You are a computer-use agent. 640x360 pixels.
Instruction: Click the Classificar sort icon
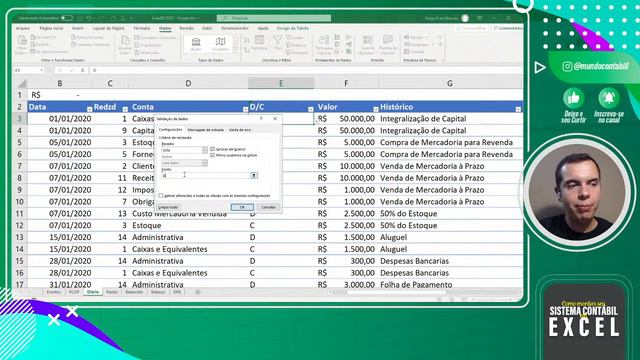(259, 41)
